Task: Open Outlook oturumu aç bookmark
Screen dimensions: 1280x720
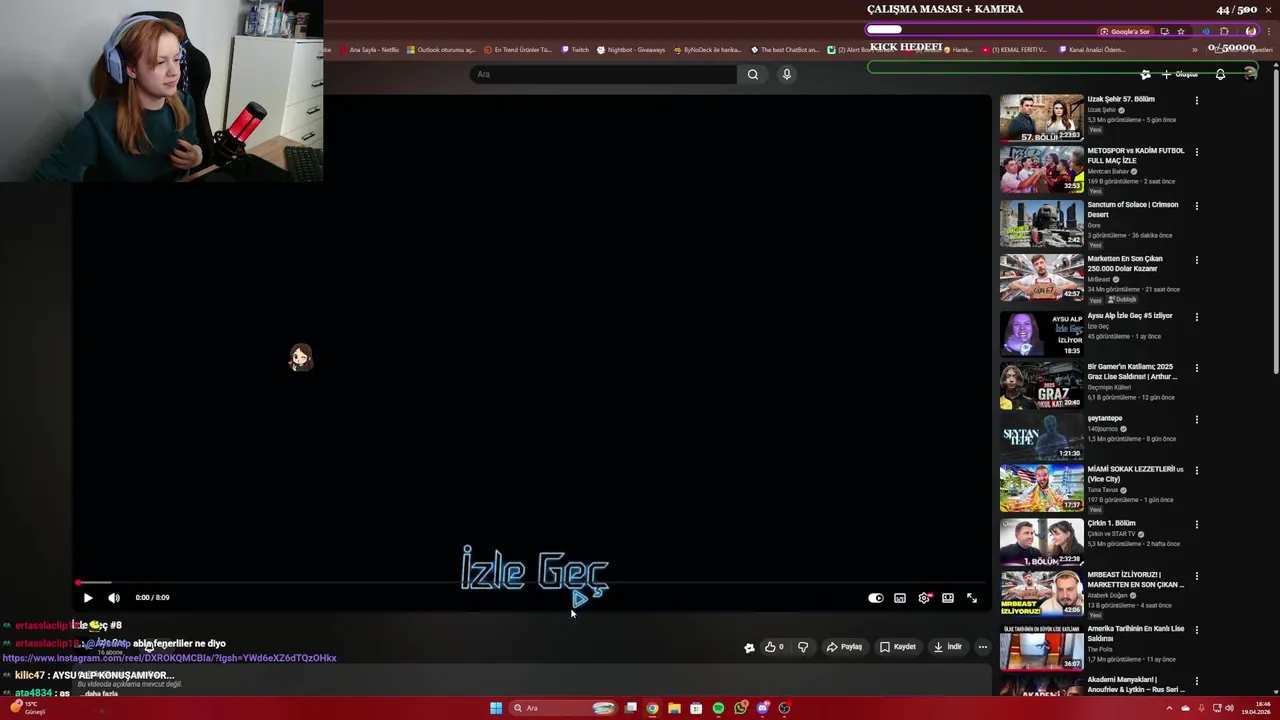Action: 441,50
